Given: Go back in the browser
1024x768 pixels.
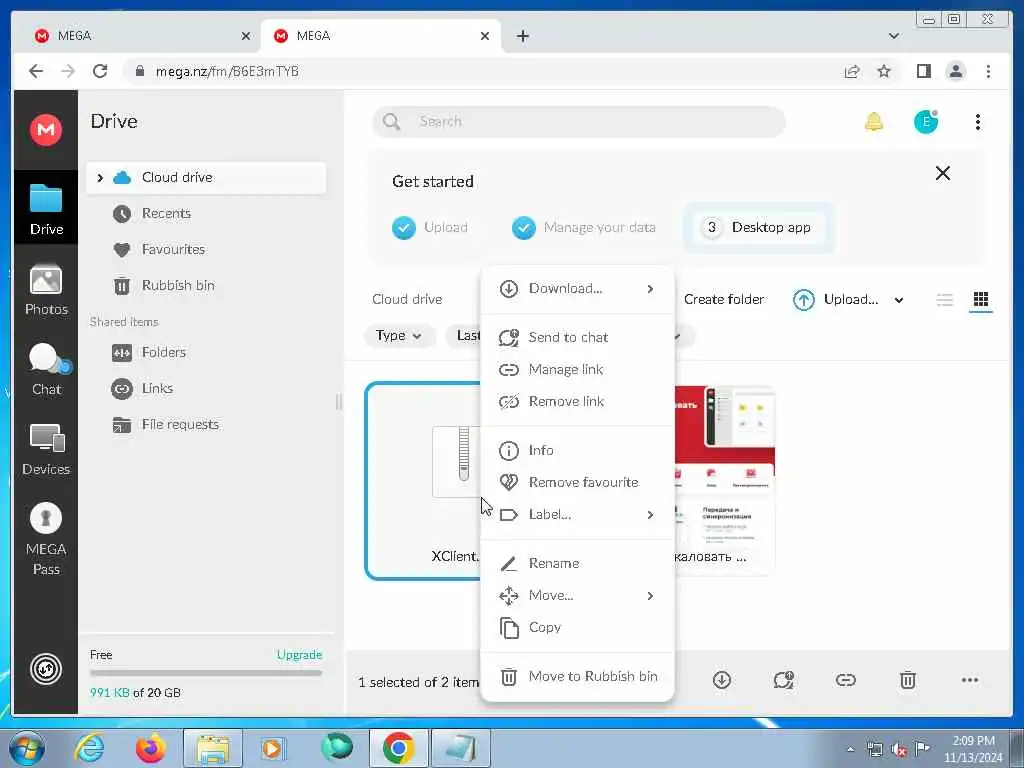Looking at the screenshot, I should pyautogui.click(x=36, y=71).
